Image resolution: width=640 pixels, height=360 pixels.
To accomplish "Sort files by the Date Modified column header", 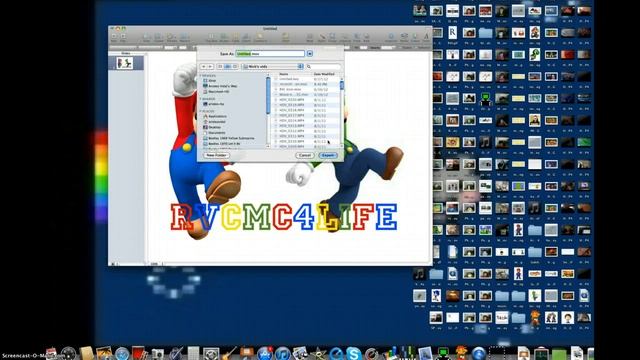I will click(x=325, y=74).
